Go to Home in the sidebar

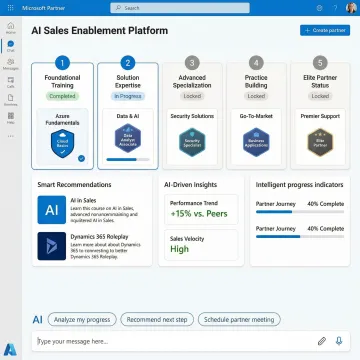[x=11, y=28]
